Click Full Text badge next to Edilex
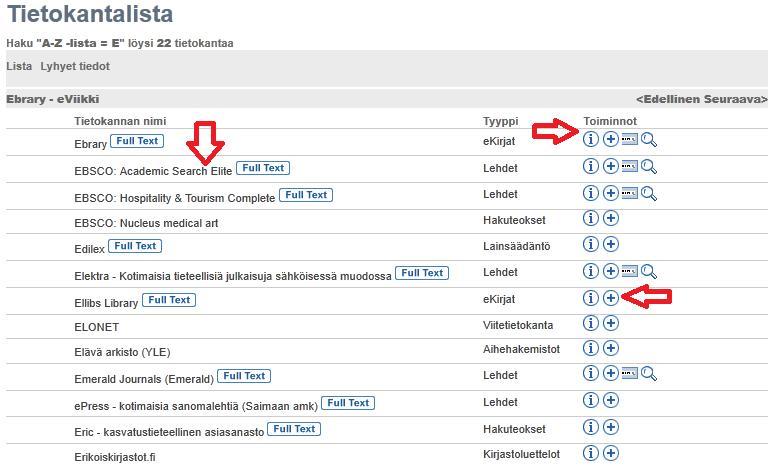 tap(135, 246)
